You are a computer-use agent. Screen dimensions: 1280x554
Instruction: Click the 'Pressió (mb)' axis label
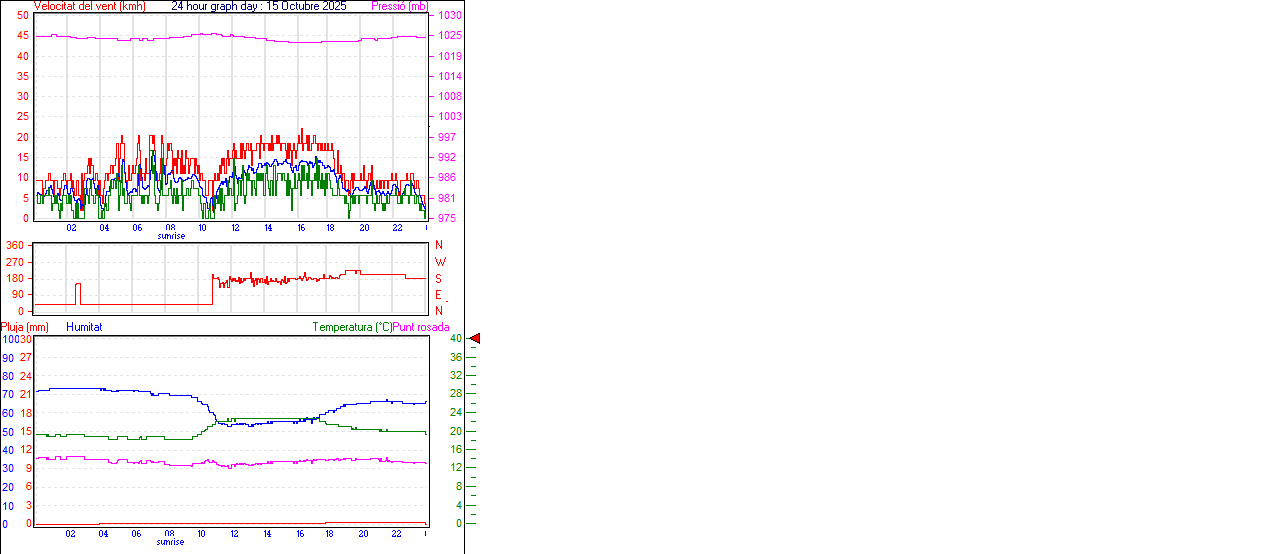[398, 6]
